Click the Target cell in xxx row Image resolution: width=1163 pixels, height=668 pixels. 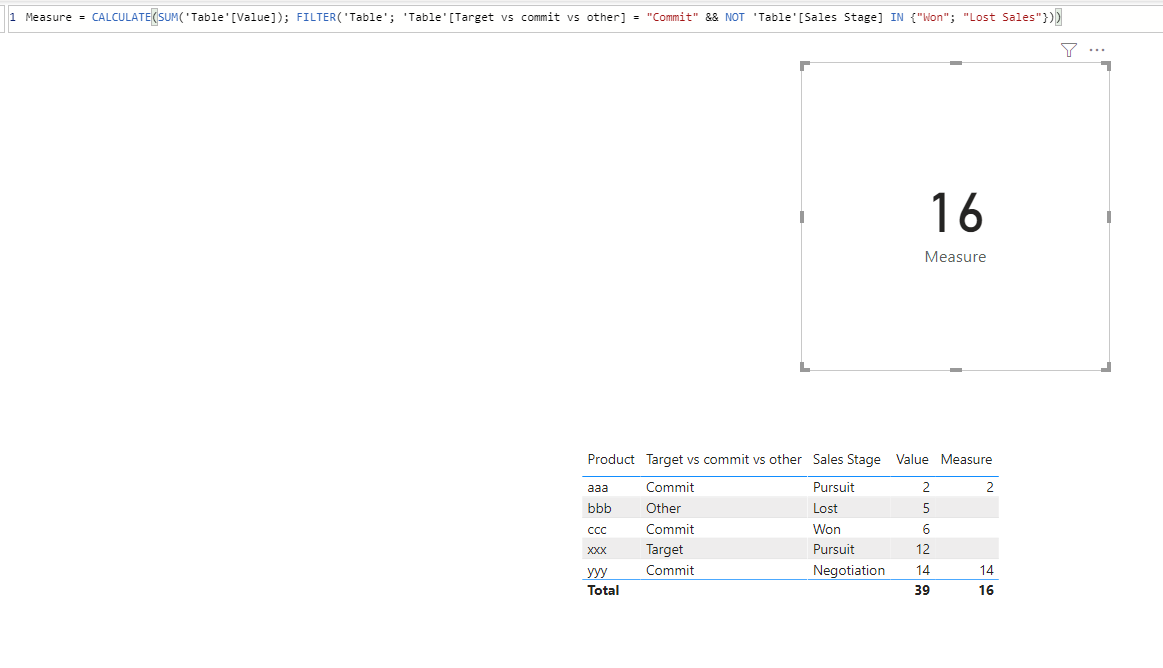(665, 549)
